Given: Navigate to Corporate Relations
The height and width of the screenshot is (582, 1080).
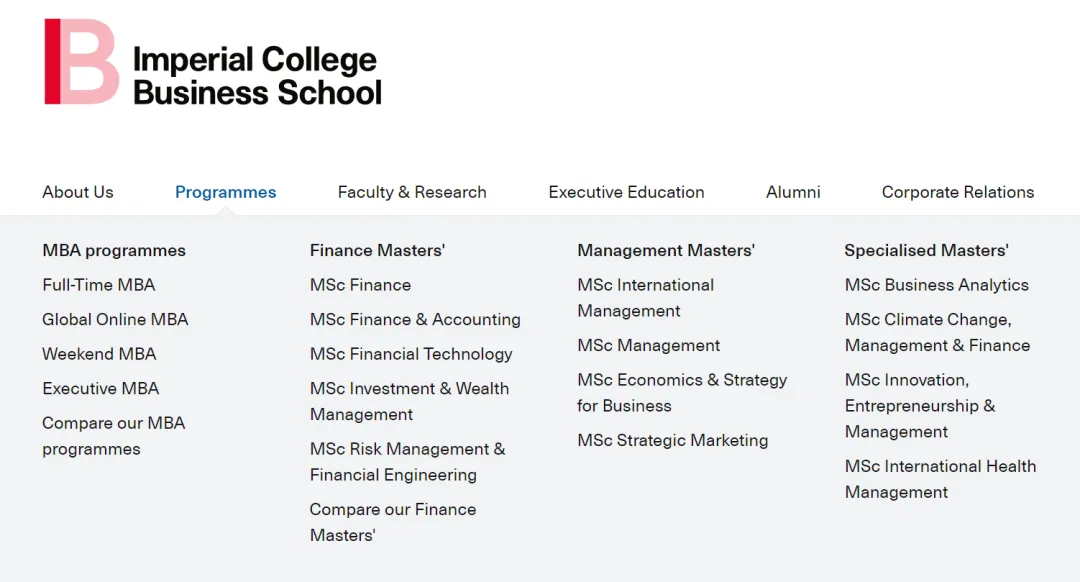Looking at the screenshot, I should pos(957,192).
